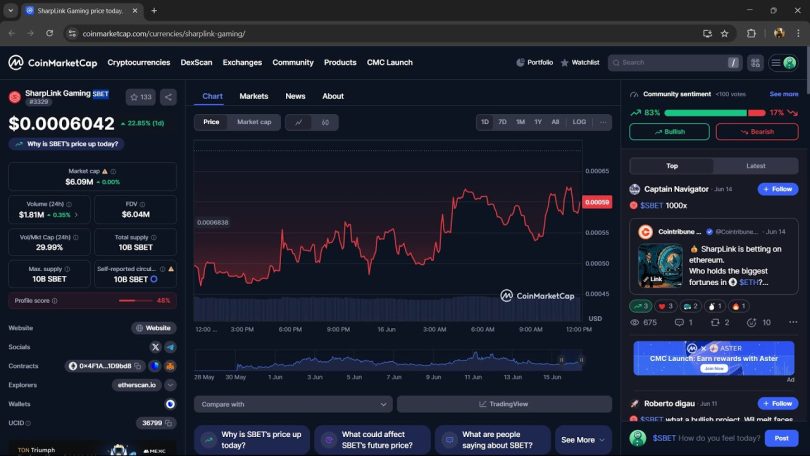Reload the page
The image size is (810, 456).
[50, 34]
